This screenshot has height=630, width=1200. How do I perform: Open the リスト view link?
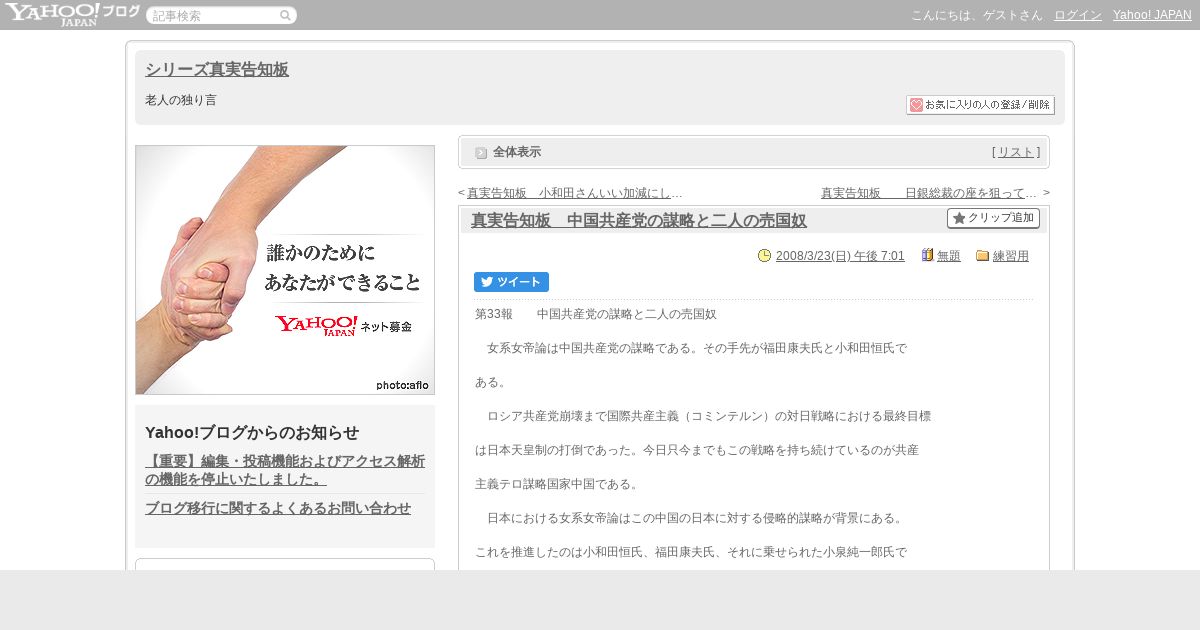click(1016, 152)
